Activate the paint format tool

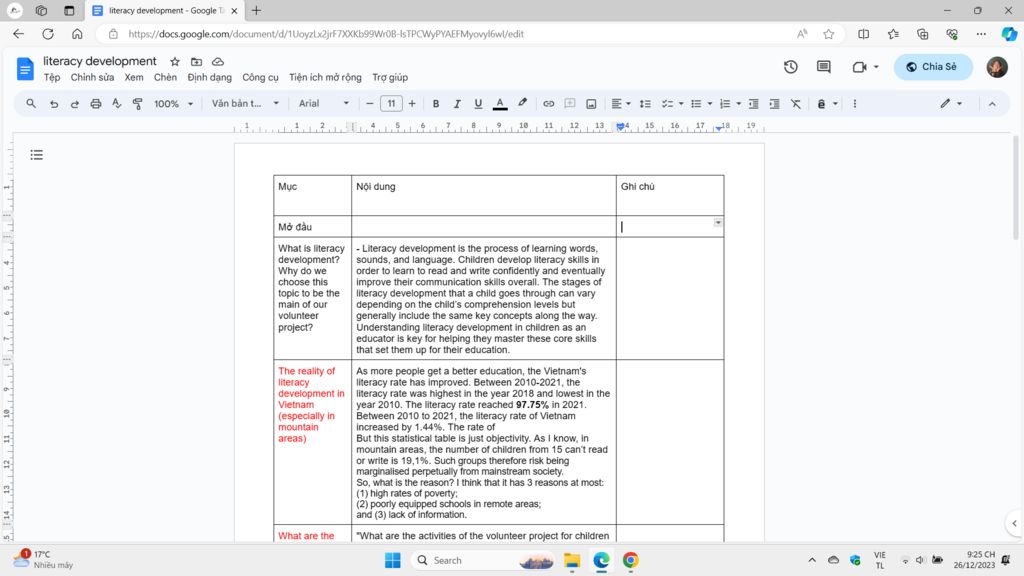(137, 103)
